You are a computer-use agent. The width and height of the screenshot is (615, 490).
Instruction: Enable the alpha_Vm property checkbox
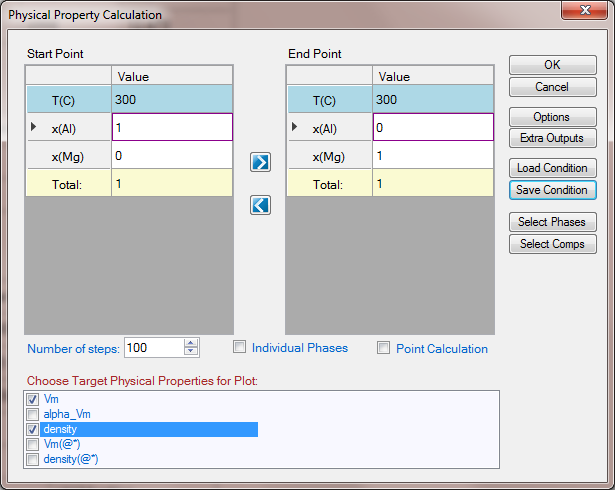(x=34, y=414)
